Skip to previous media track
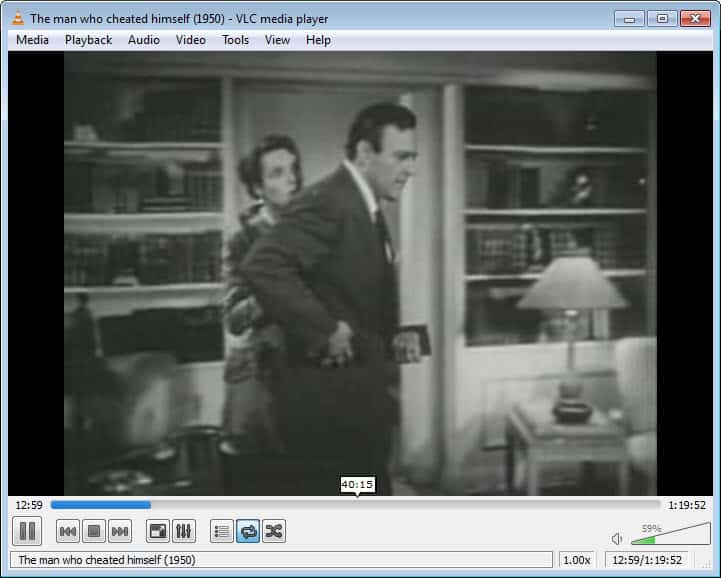This screenshot has width=721, height=578. click(x=68, y=531)
